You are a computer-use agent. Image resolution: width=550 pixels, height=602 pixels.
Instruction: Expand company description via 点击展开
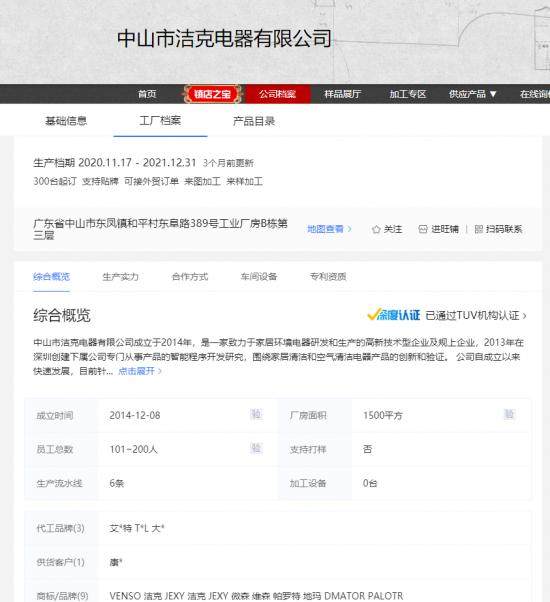pyautogui.click(x=140, y=371)
